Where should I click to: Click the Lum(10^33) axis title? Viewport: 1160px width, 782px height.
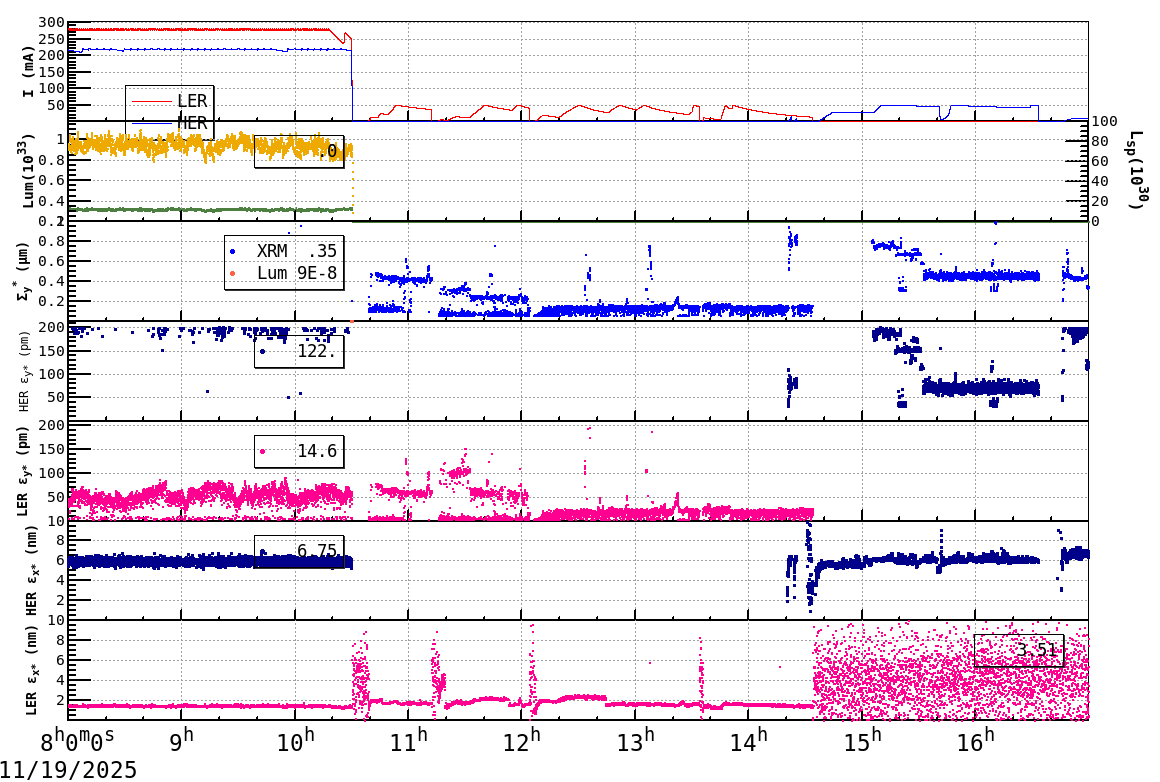28,171
